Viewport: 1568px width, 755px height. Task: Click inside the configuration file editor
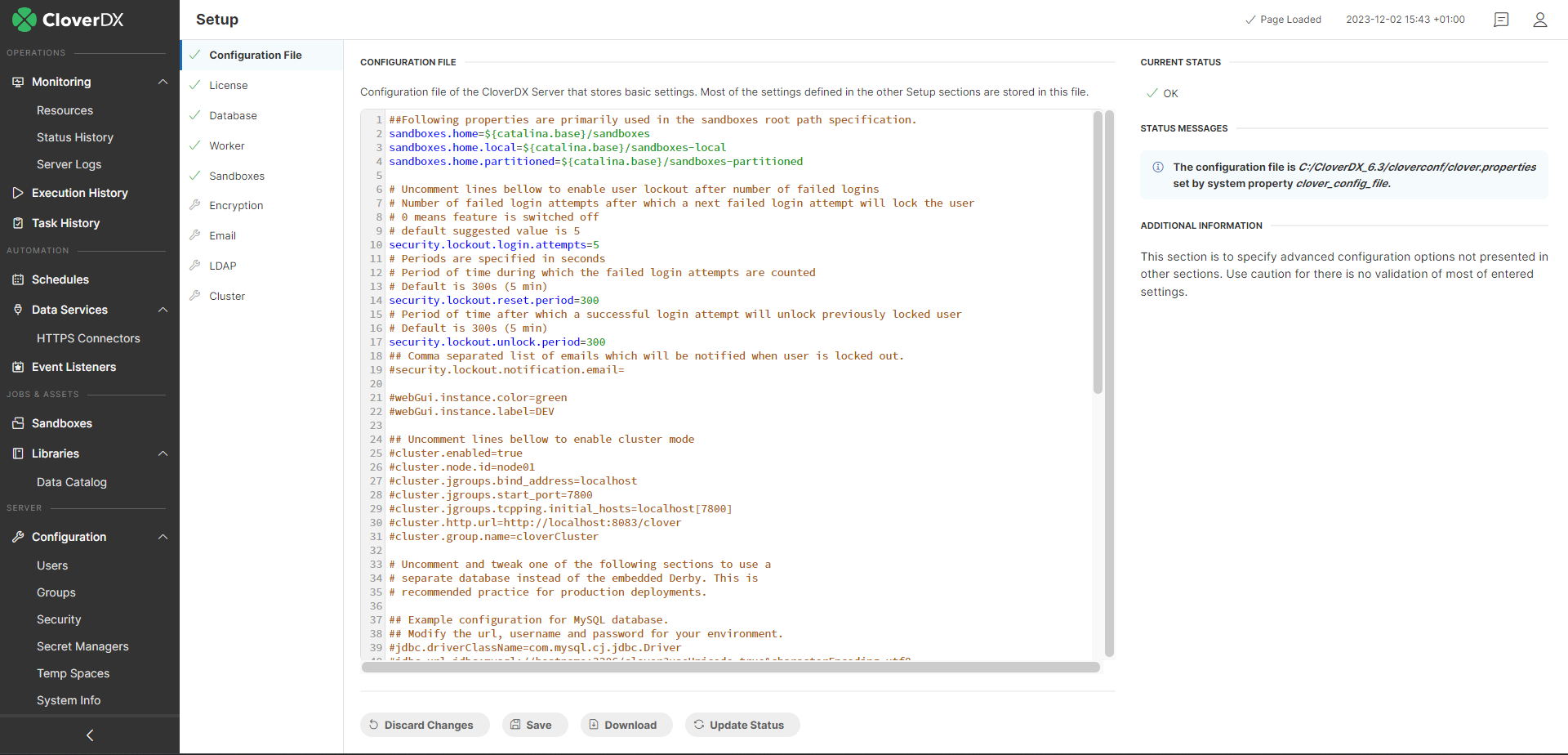click(735, 384)
